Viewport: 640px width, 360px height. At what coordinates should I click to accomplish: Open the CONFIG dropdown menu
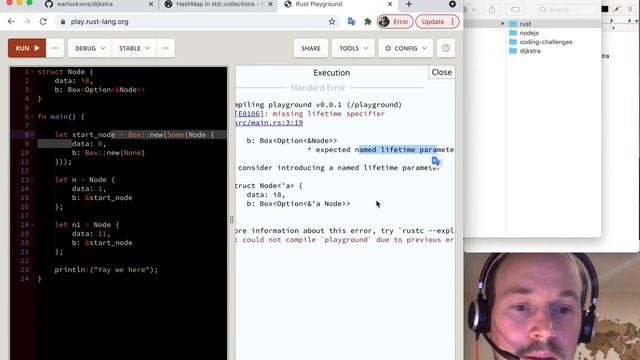[x=405, y=48]
